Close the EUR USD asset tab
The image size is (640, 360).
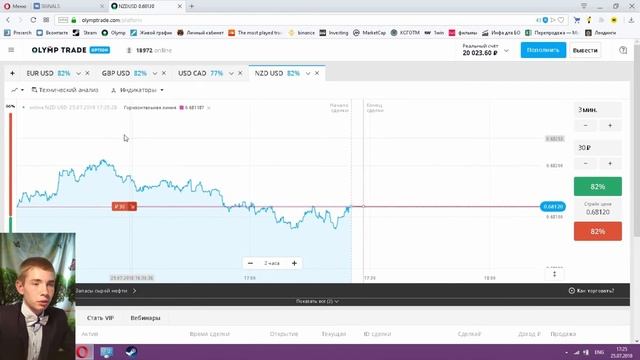87,73
